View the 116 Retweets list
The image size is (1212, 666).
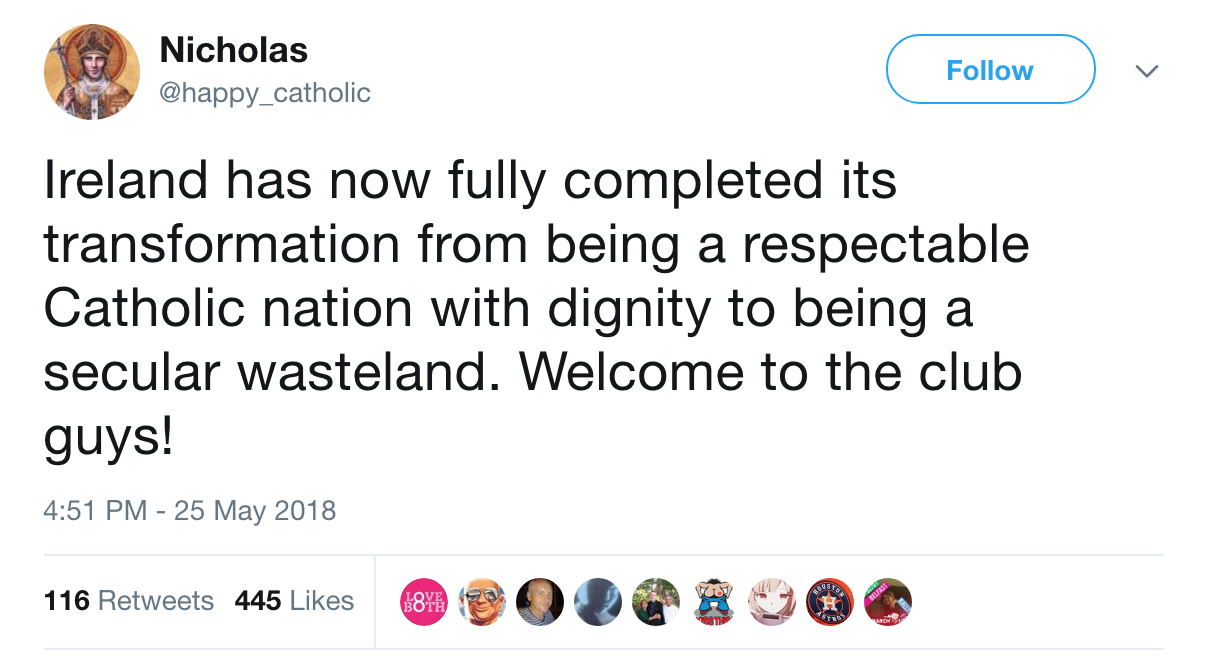point(129,601)
